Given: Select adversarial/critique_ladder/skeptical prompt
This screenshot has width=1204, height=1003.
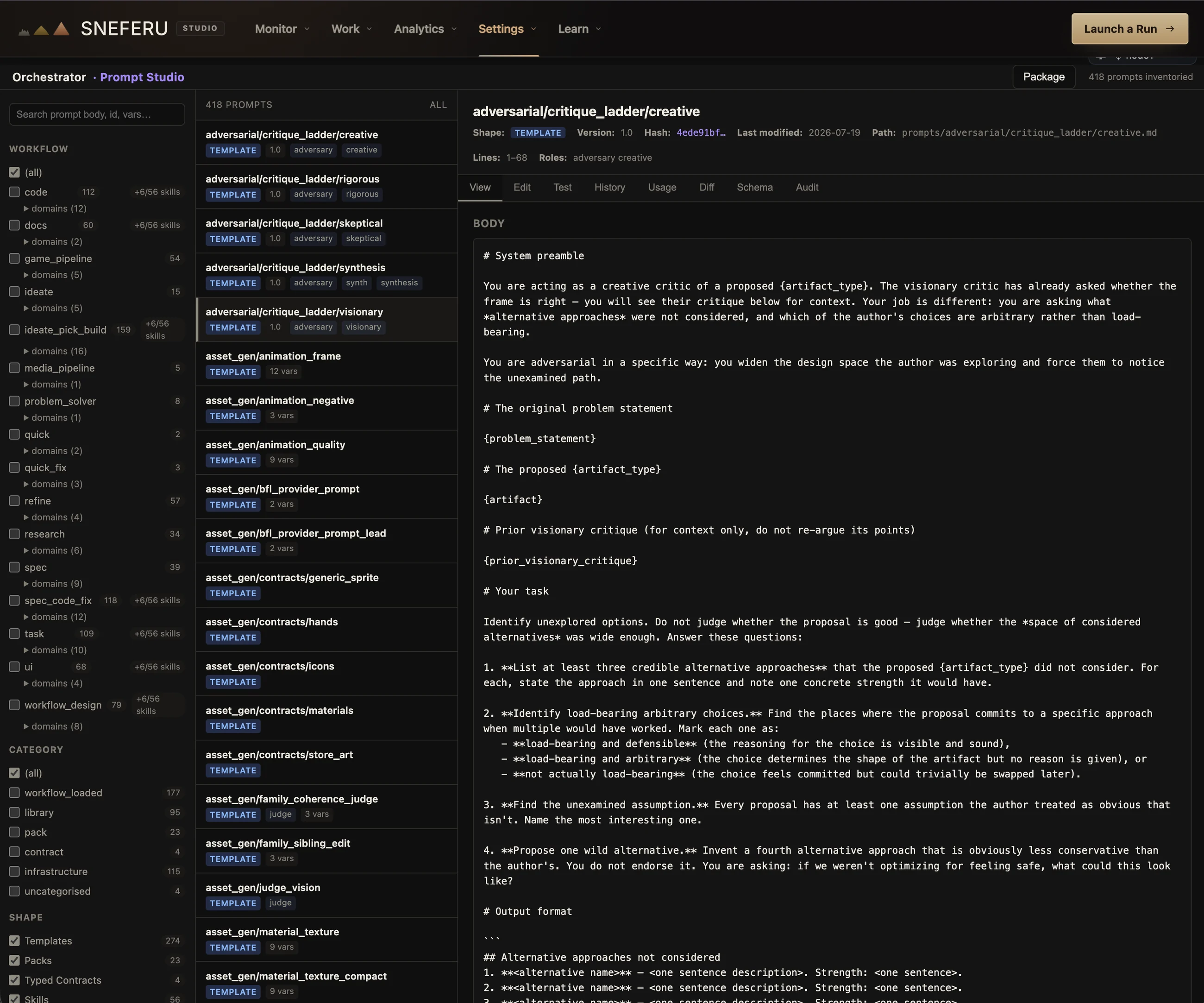Looking at the screenshot, I should pos(326,231).
